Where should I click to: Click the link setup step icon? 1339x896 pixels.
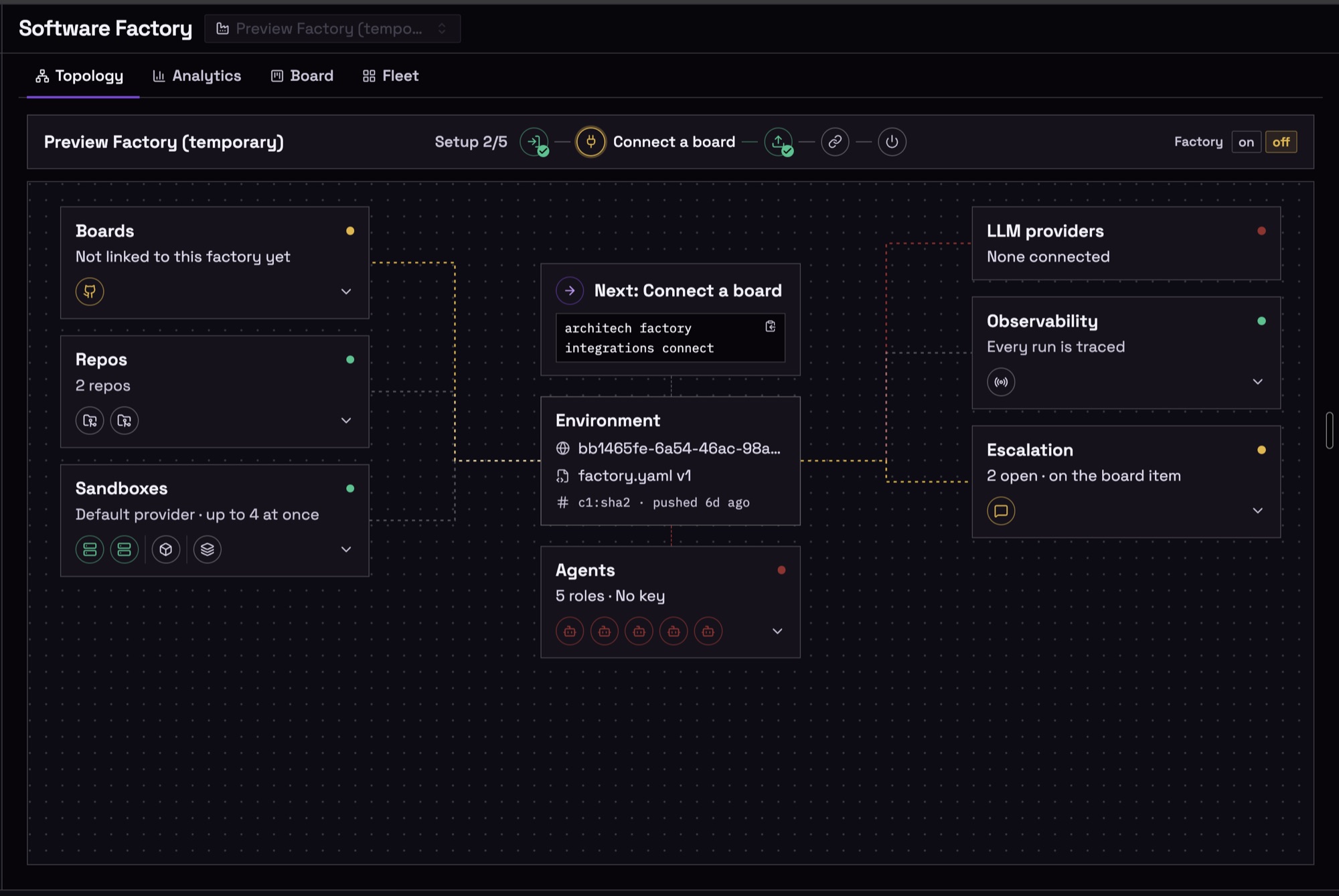[x=835, y=142]
